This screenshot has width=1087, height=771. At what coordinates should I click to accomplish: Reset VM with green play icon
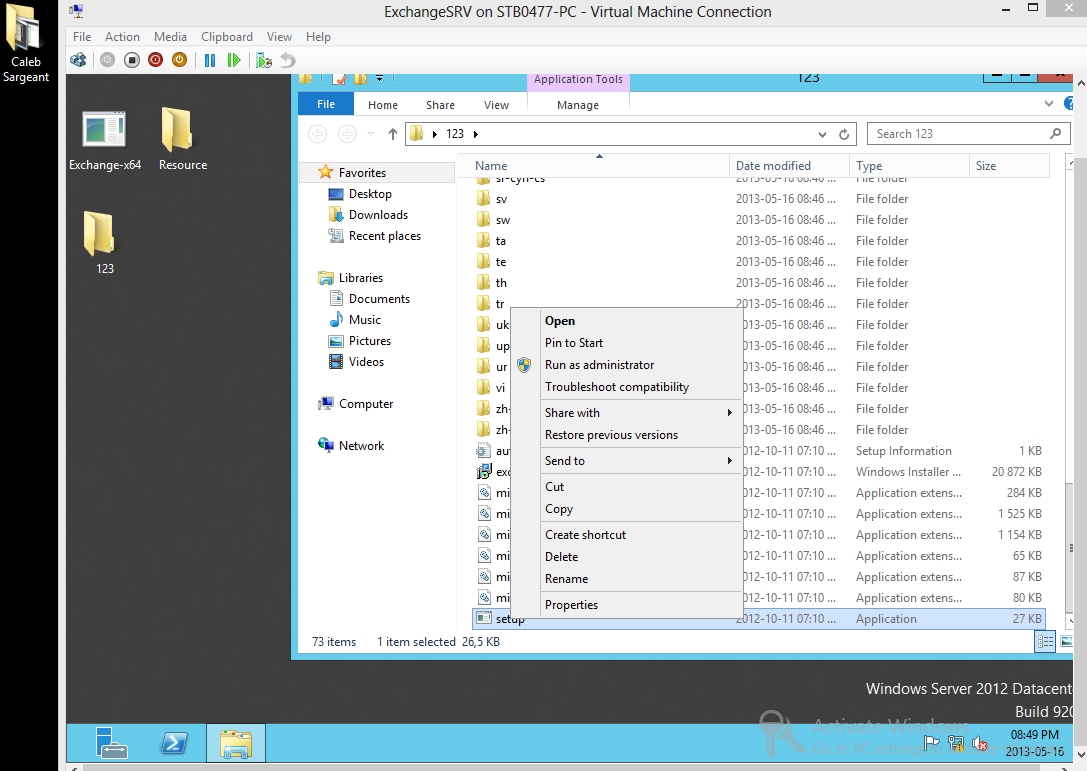click(234, 60)
